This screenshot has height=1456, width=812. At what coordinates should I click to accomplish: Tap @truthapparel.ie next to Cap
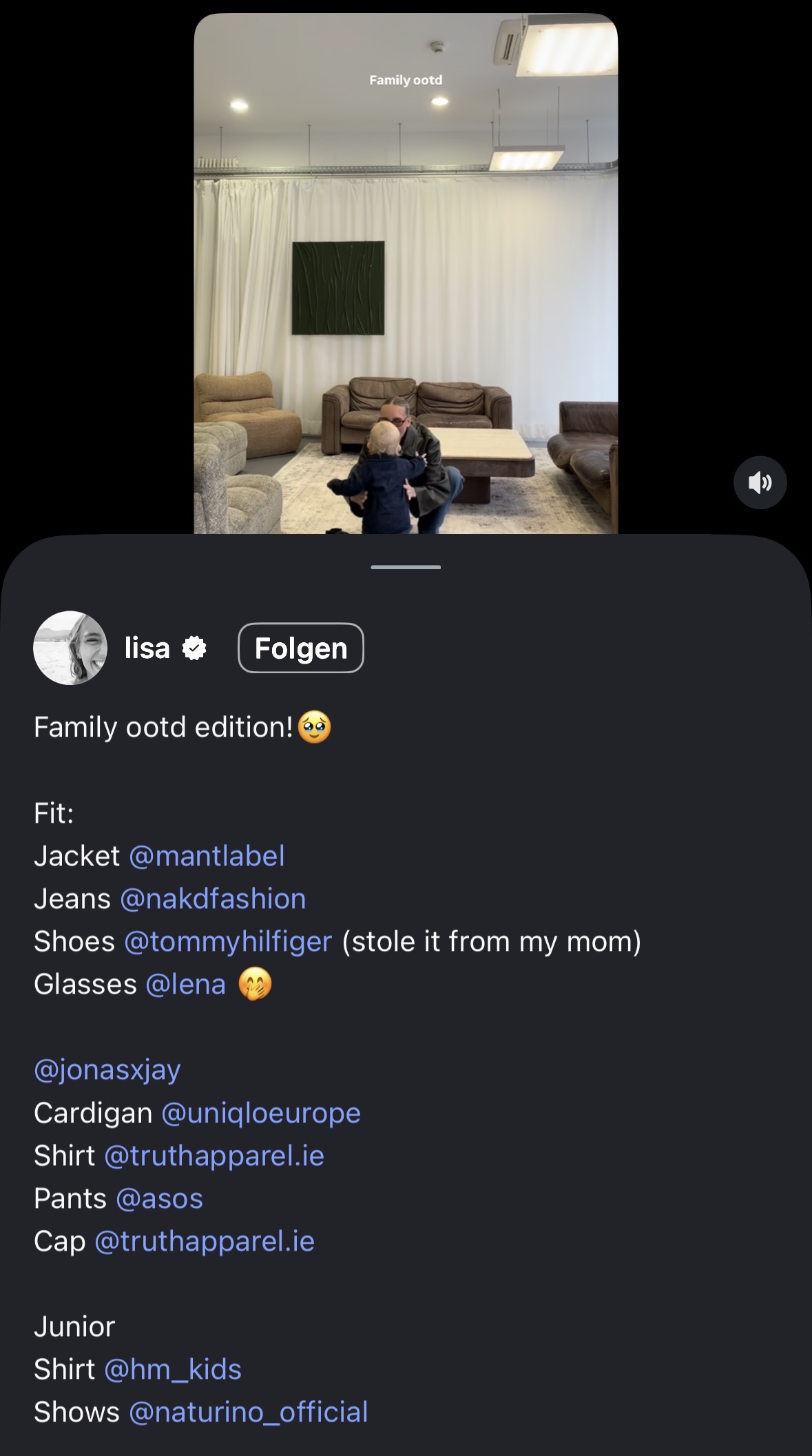205,1242
